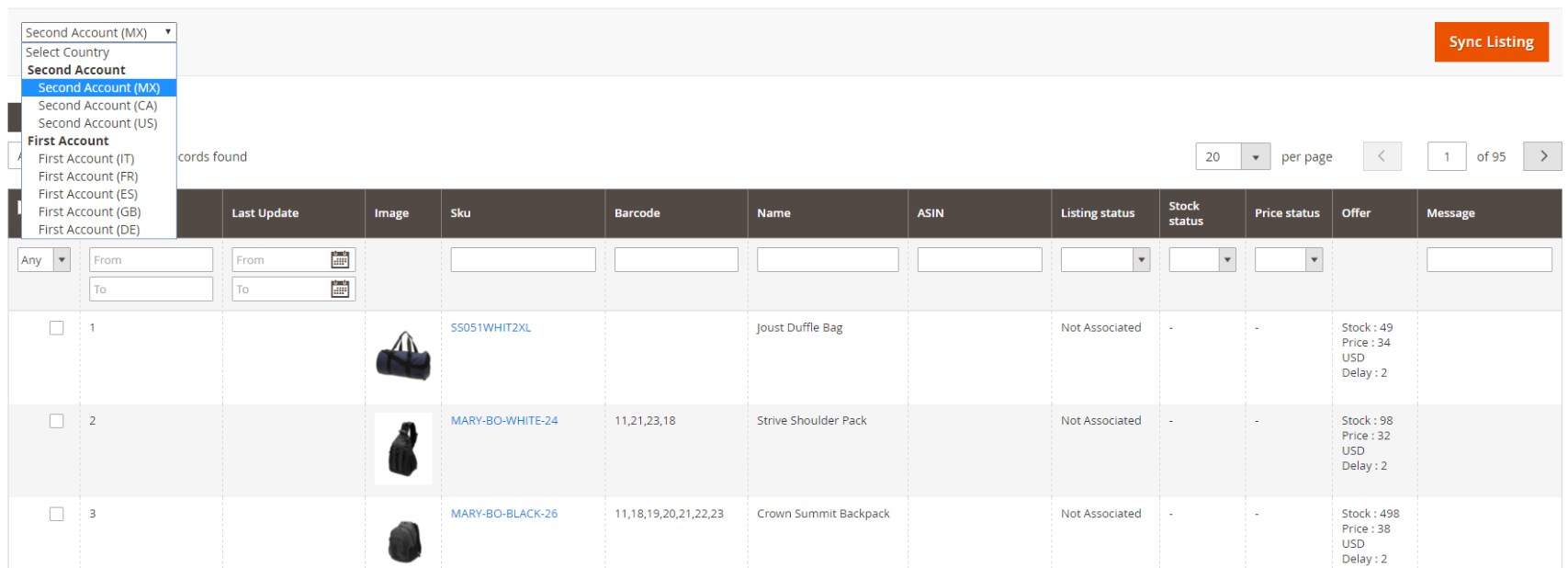Open the Stock status filter dropdown
This screenshot has height=568, width=1568.
(1201, 260)
